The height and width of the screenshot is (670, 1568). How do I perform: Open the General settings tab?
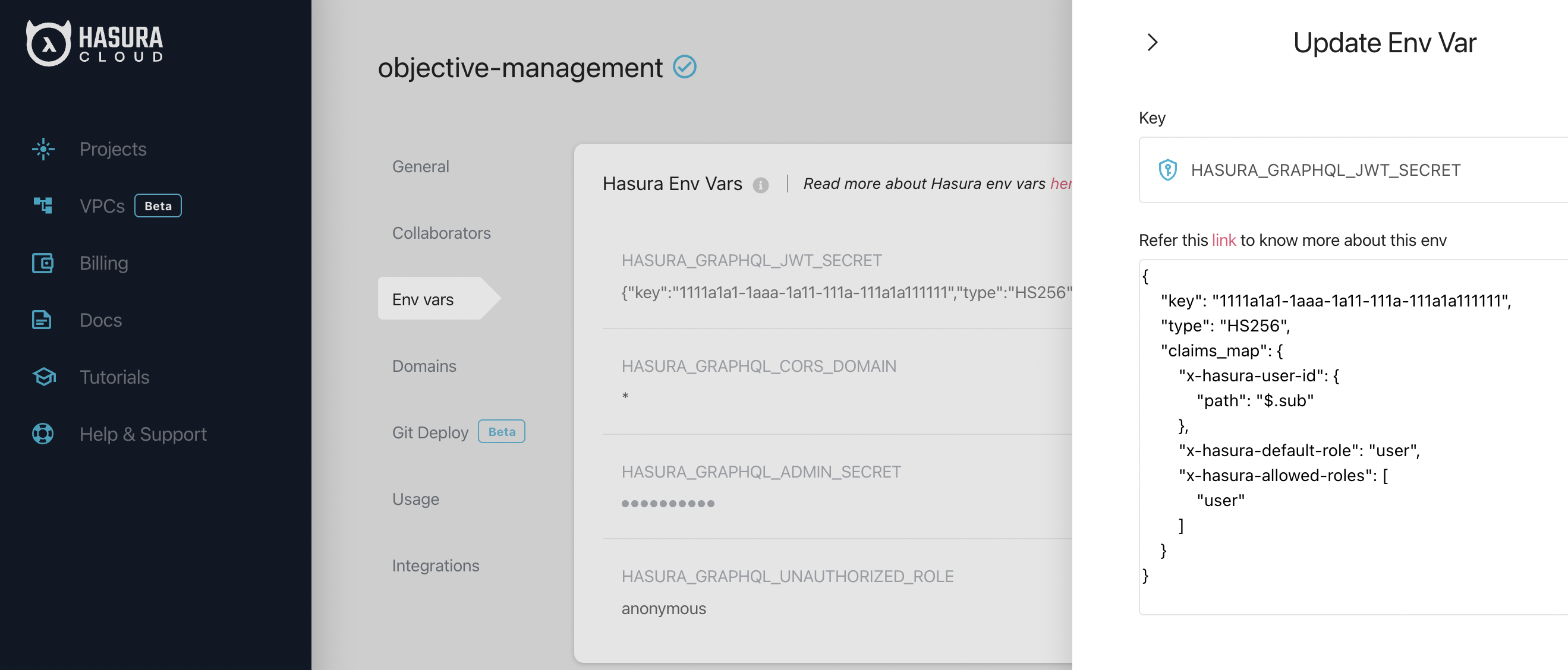click(421, 166)
